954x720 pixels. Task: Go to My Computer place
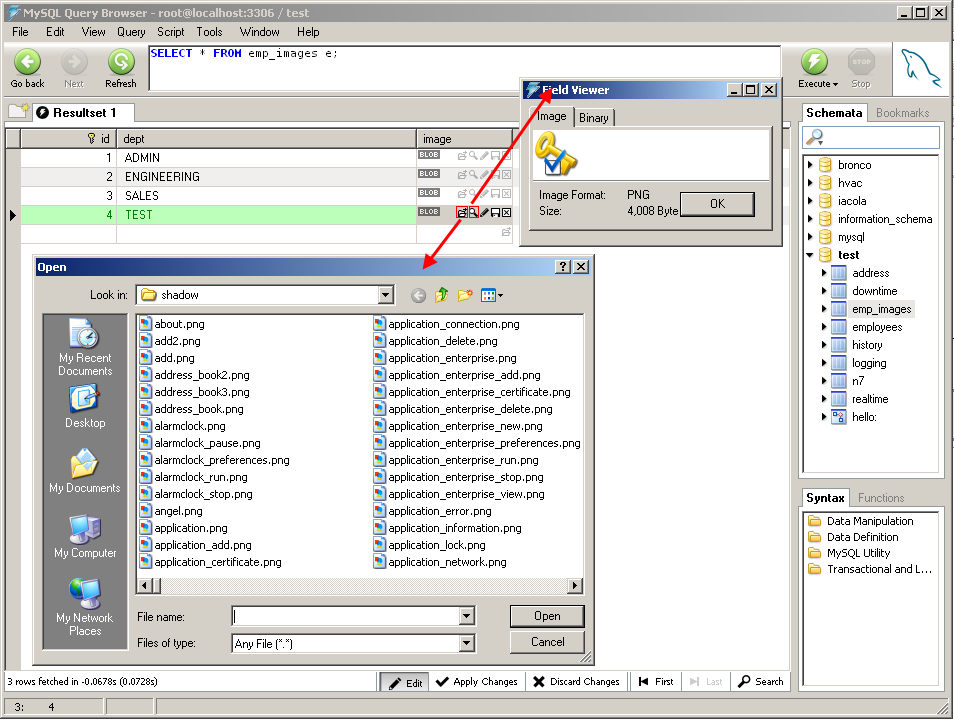[85, 536]
